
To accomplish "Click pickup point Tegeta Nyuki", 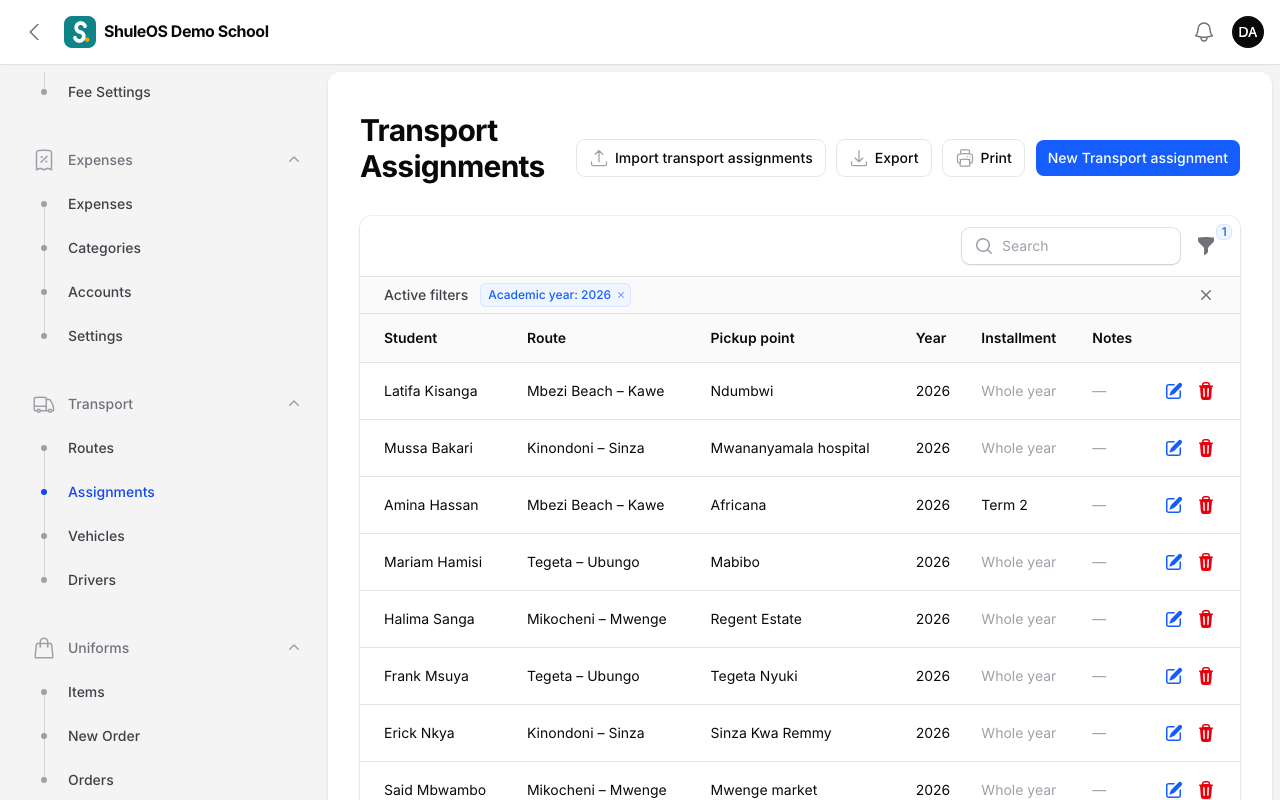I will [754, 676].
